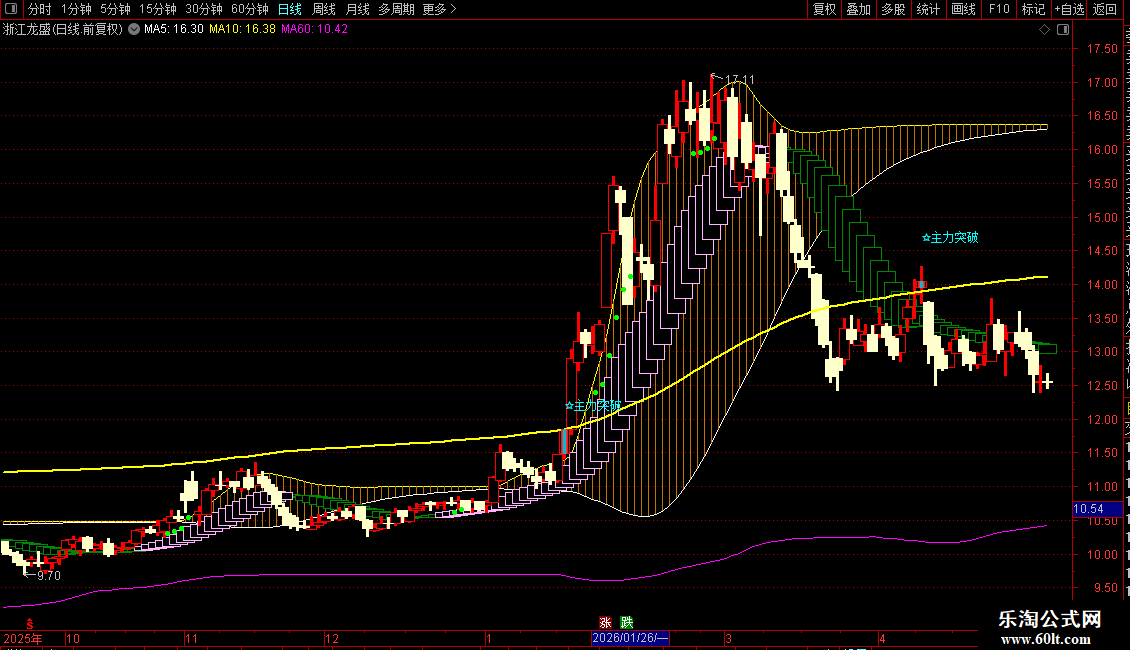Image resolution: width=1130 pixels, height=650 pixels.
Task: Click the red S marker above 2025年
Action: click(30, 623)
